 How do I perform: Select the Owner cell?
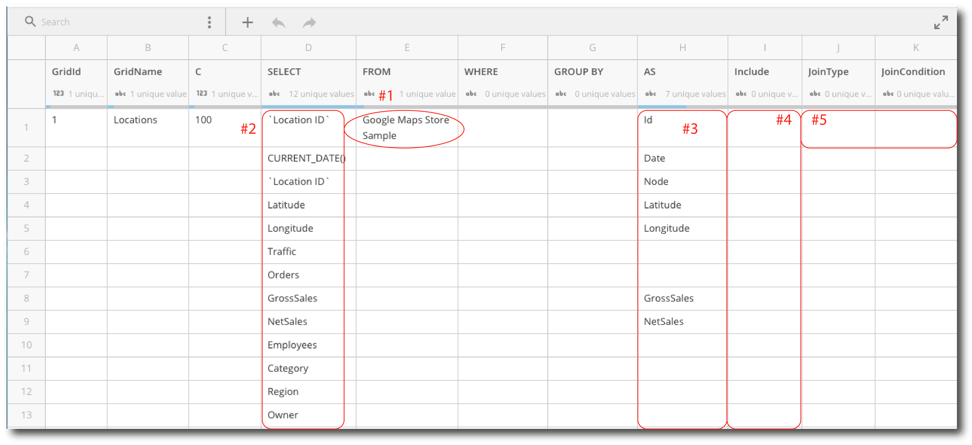point(309,415)
